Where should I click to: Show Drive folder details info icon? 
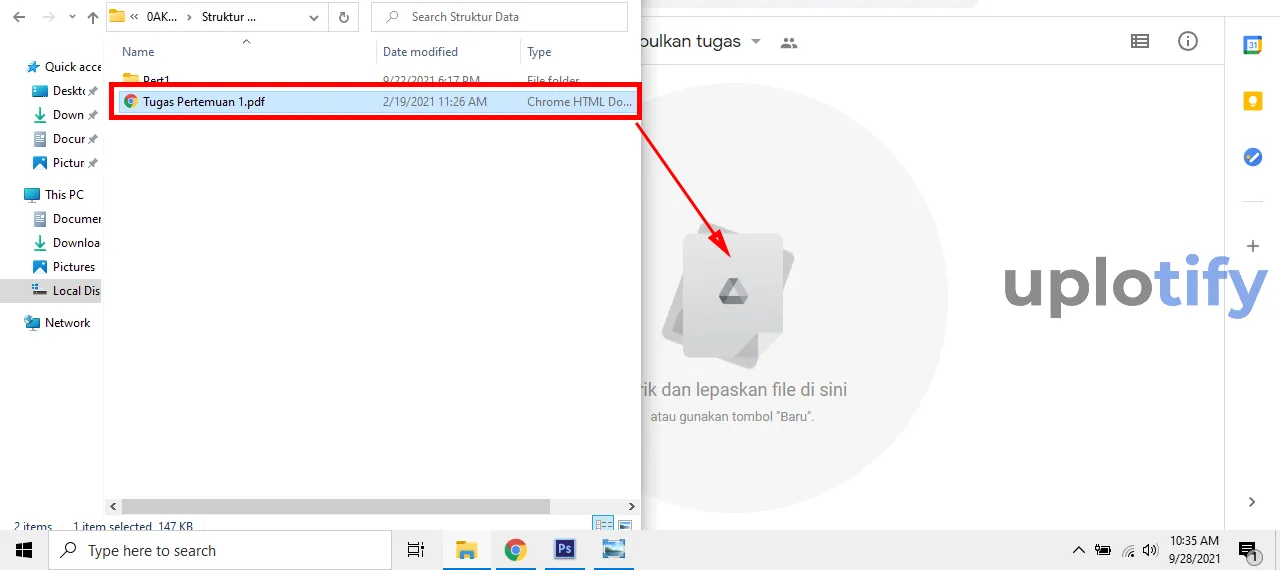(x=1188, y=41)
